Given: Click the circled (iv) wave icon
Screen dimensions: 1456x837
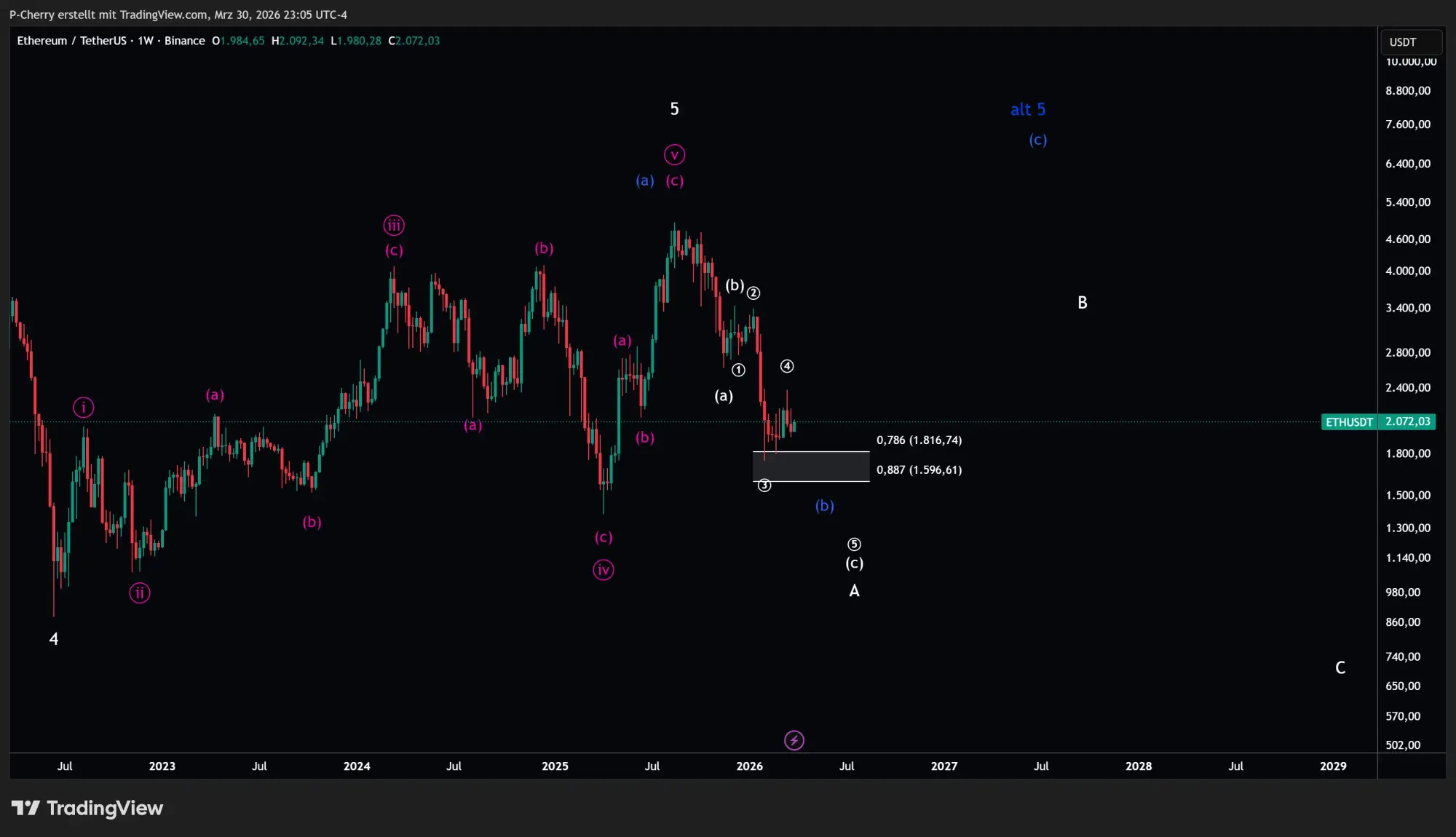Looking at the screenshot, I should point(603,570).
